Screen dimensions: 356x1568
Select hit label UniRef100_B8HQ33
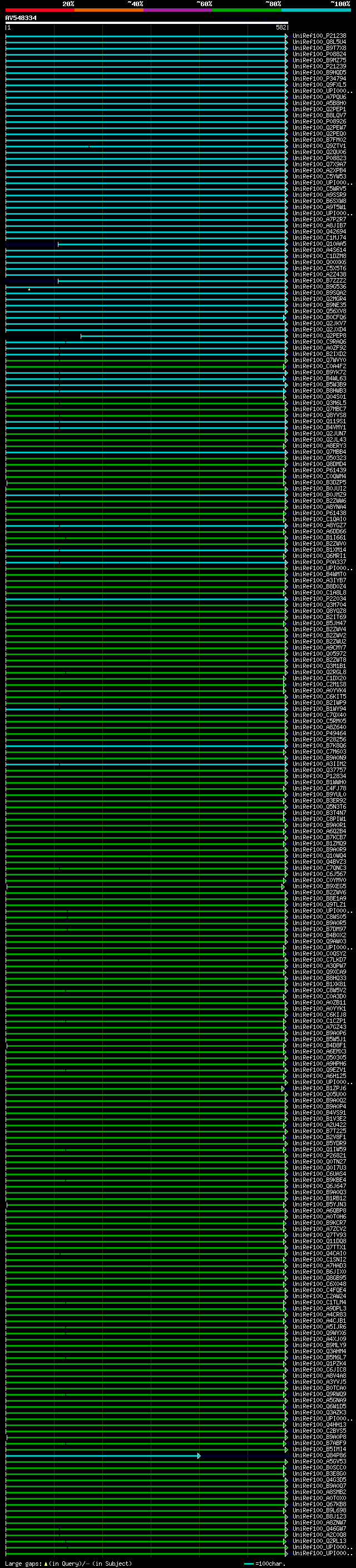pyautogui.click(x=319, y=978)
